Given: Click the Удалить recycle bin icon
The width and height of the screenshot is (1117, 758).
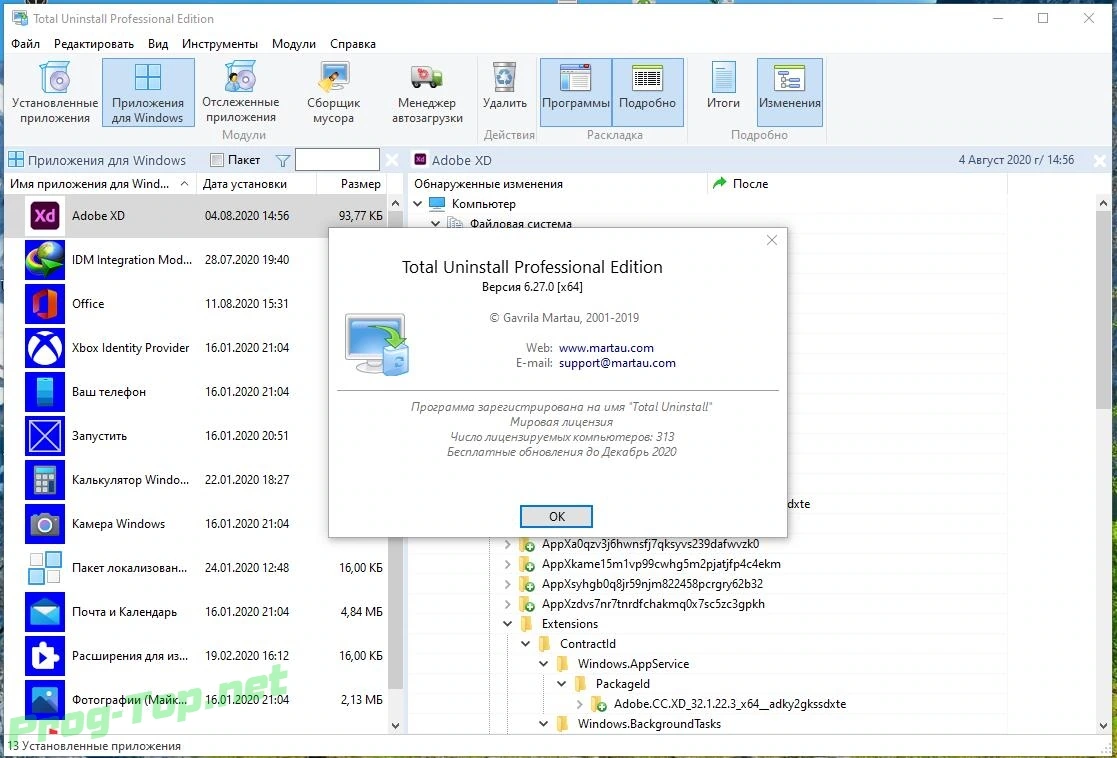Looking at the screenshot, I should pyautogui.click(x=504, y=76).
